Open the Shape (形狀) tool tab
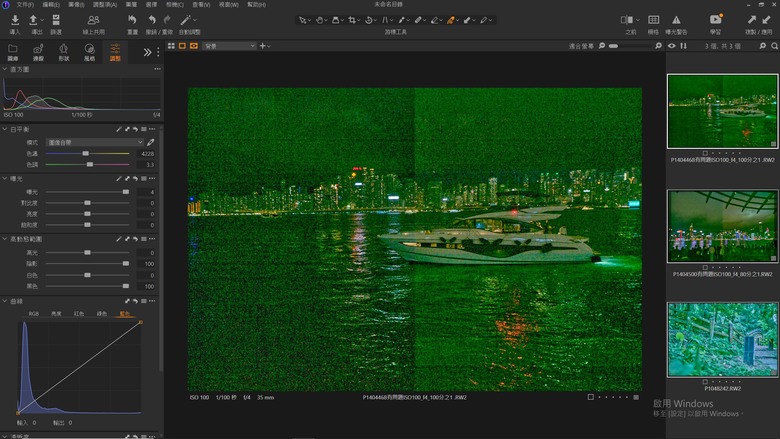The width and height of the screenshot is (780, 439). (64, 52)
